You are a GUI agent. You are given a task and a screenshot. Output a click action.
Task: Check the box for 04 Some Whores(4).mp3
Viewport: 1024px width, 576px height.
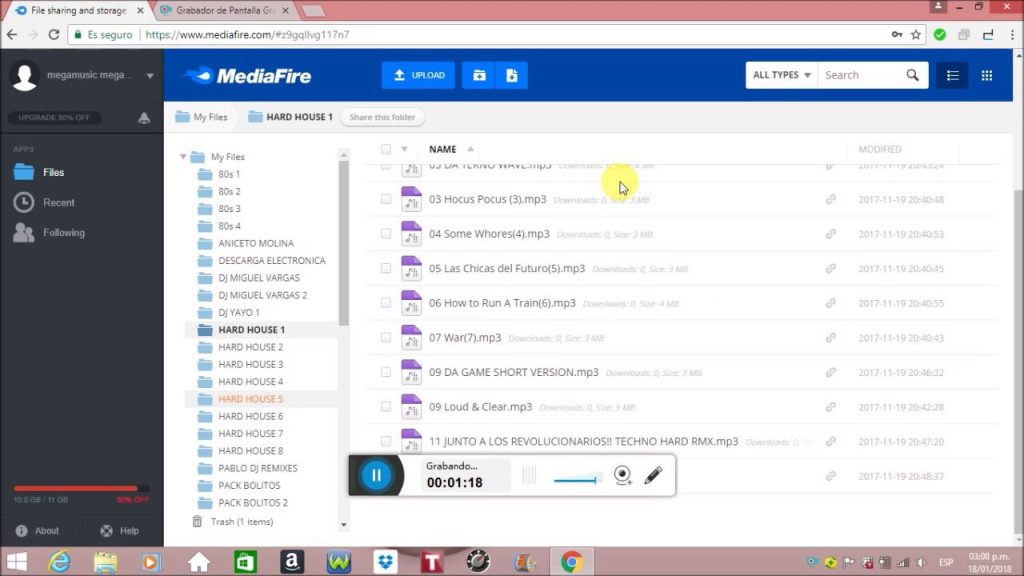point(386,234)
